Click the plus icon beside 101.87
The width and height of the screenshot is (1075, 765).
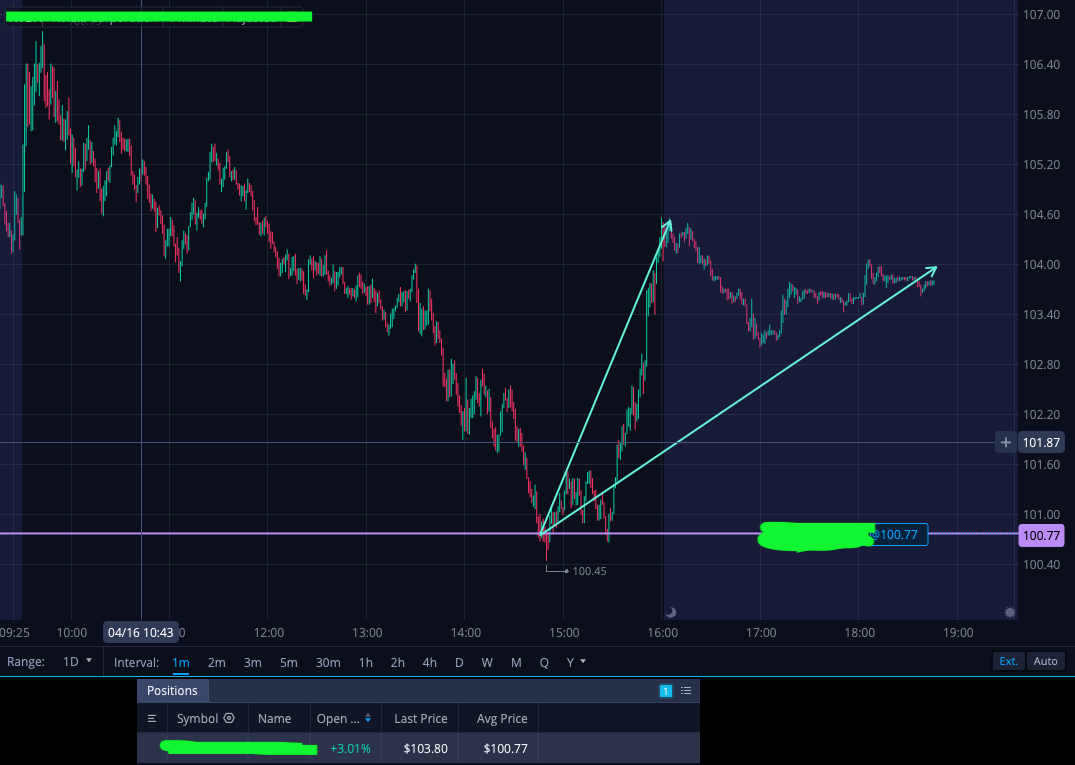[x=1005, y=443]
